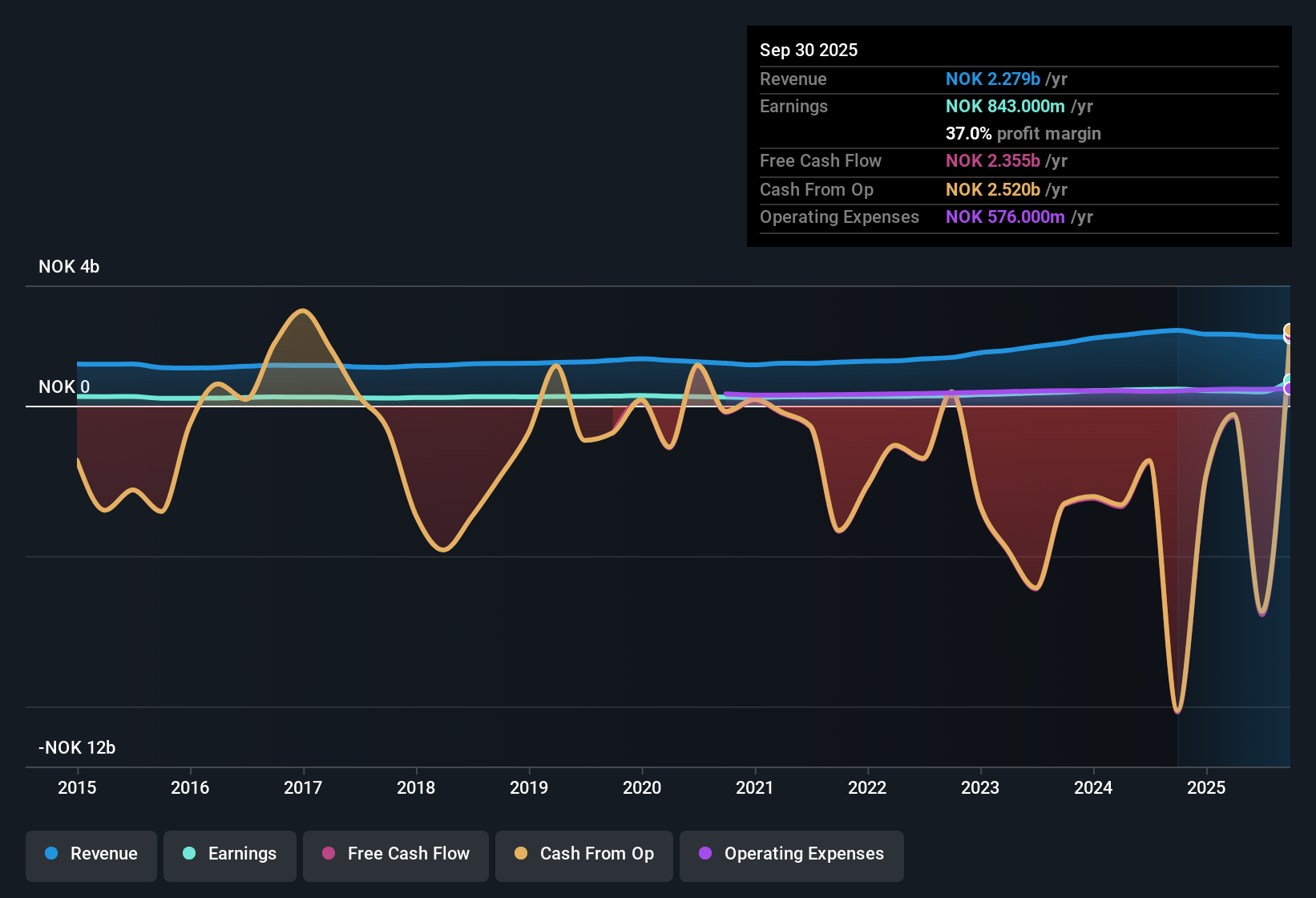Click the purple endpoint marker on chart
This screenshot has width=1316, height=898.
[x=1289, y=389]
